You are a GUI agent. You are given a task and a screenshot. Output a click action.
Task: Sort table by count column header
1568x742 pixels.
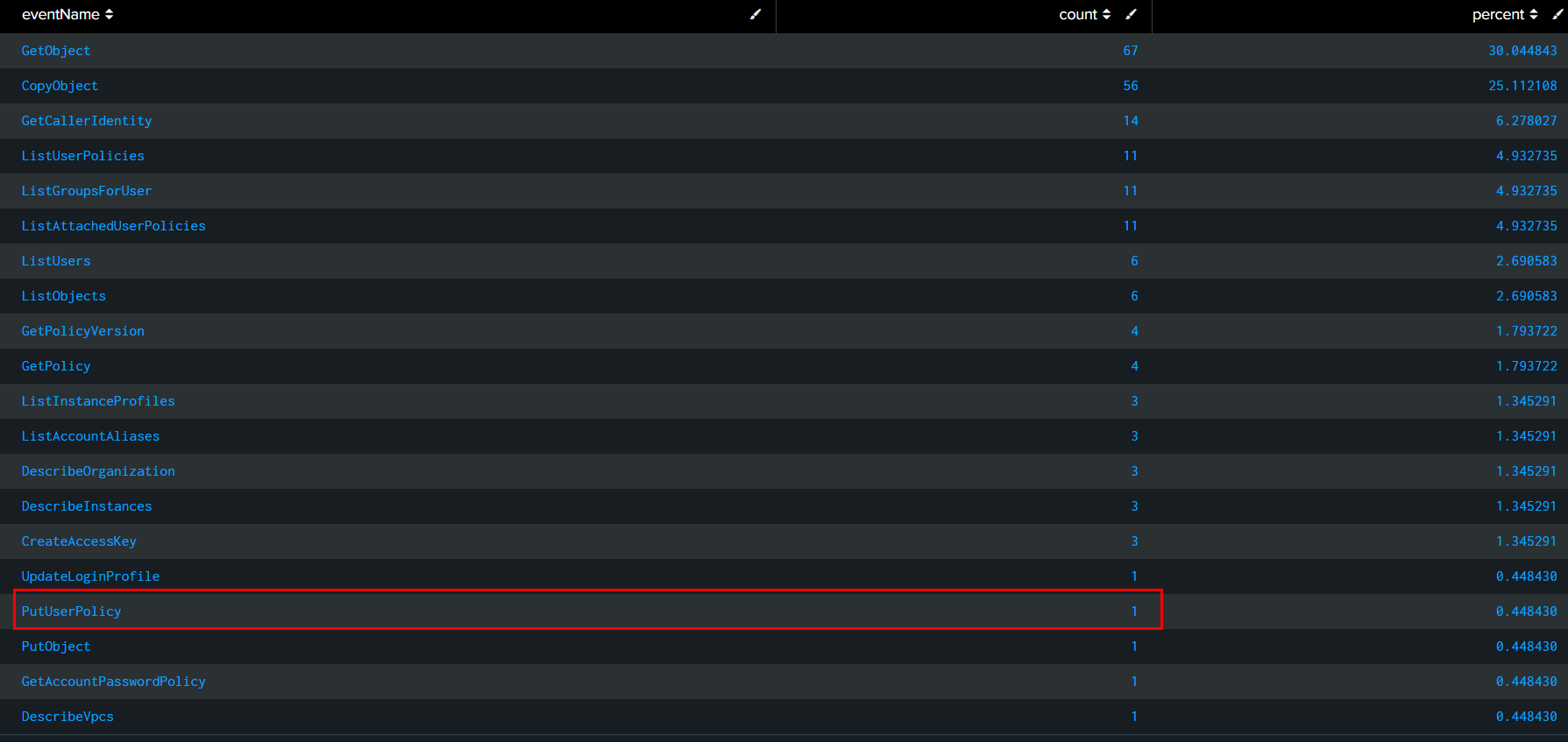click(1084, 14)
